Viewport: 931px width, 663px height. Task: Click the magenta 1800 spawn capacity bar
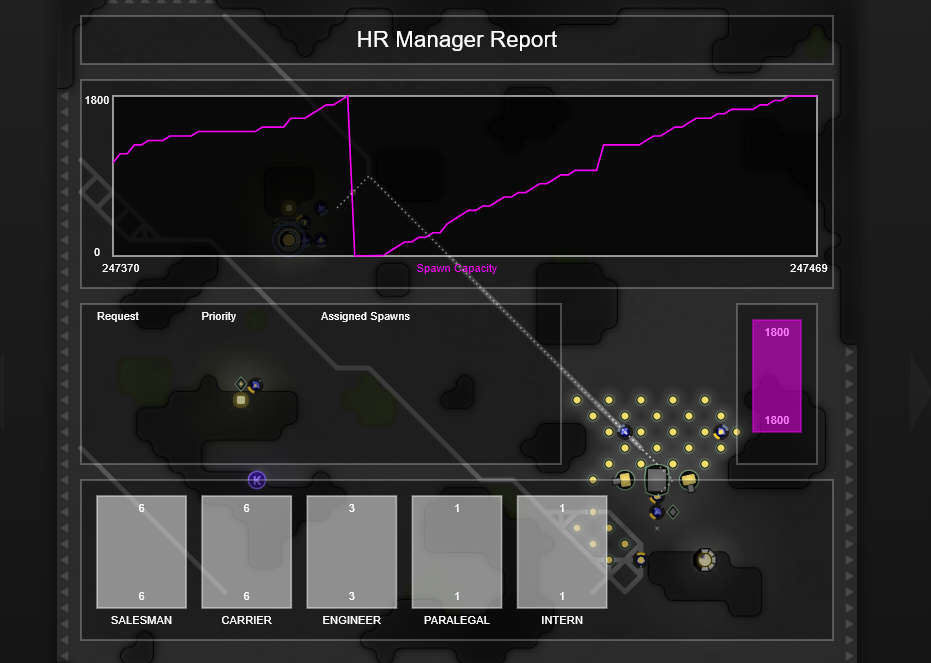point(777,376)
